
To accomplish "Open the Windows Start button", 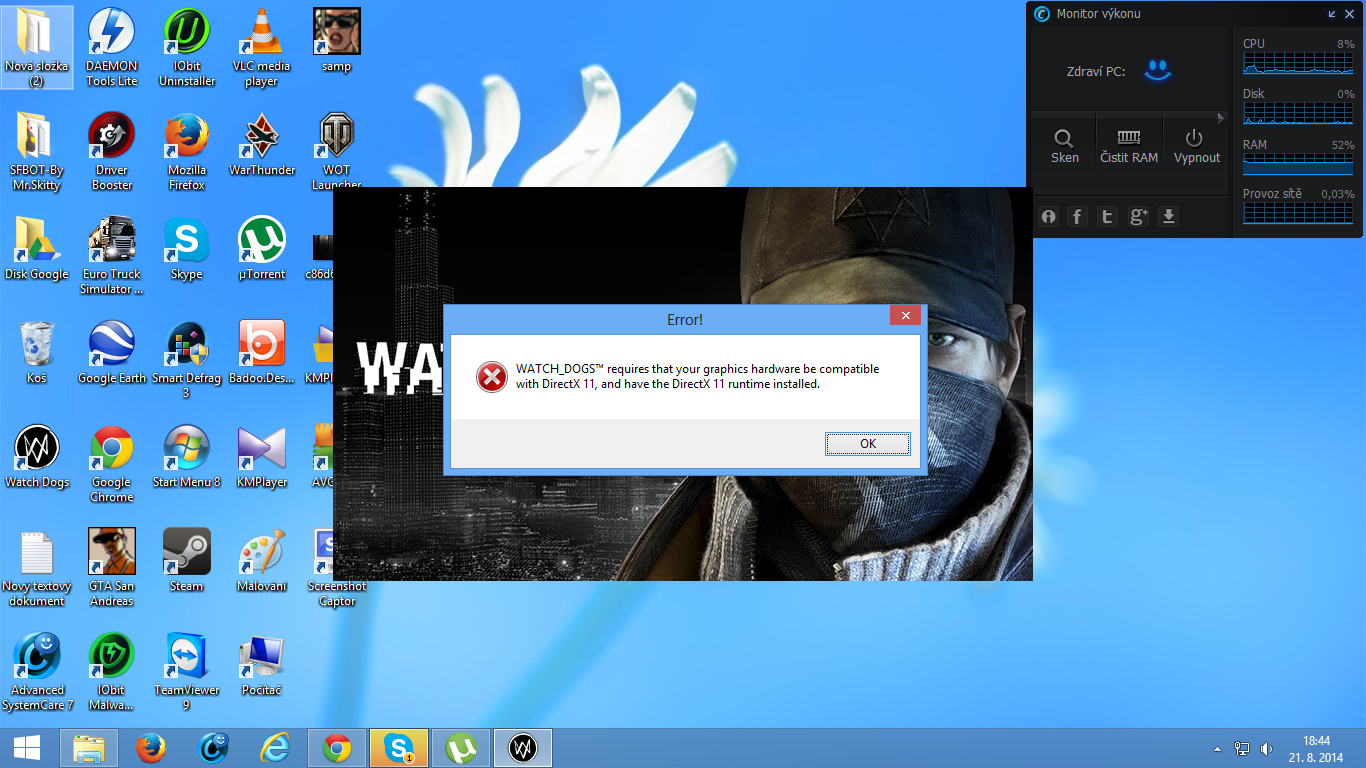I will 27,748.
